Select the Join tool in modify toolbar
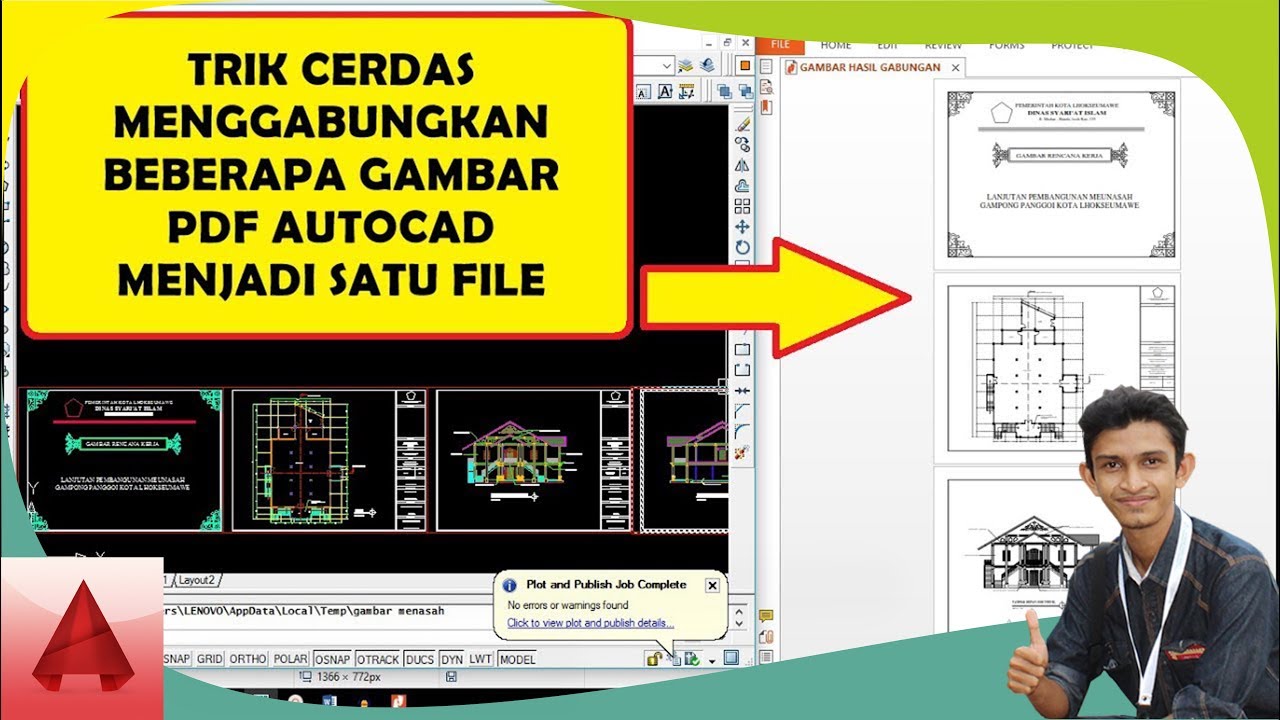Viewport: 1280px width, 720px height. (742, 391)
